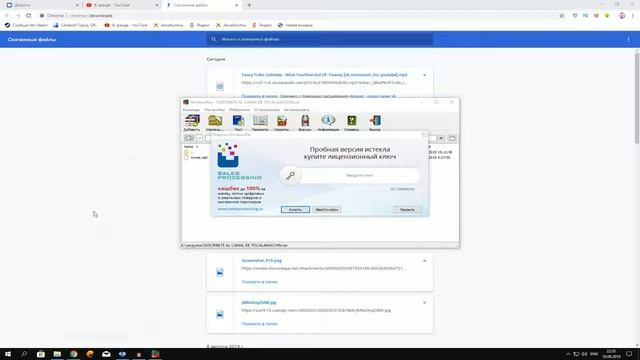Click the image file icon of the Screenshot_515.png entry
This screenshot has width=640, height=360.
pyautogui.click(x=220, y=272)
